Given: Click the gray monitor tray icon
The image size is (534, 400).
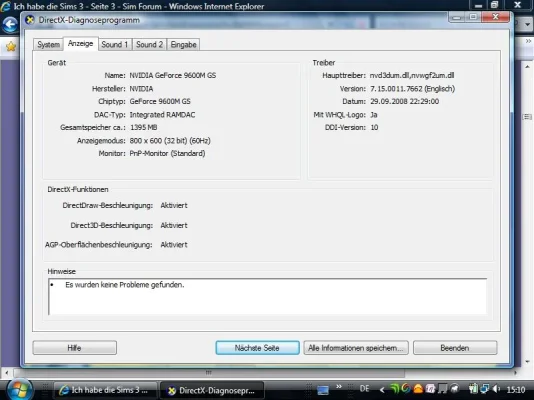Looking at the screenshot, I should pyautogui.click(x=442, y=389).
